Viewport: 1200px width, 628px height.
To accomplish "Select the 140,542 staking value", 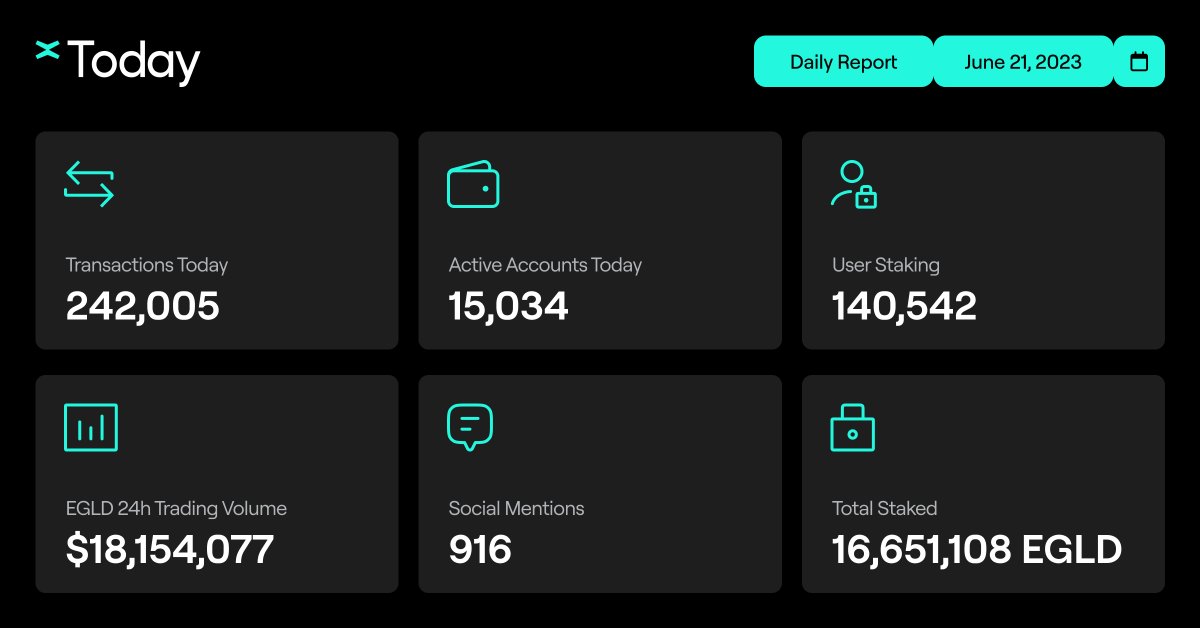I will coord(904,306).
